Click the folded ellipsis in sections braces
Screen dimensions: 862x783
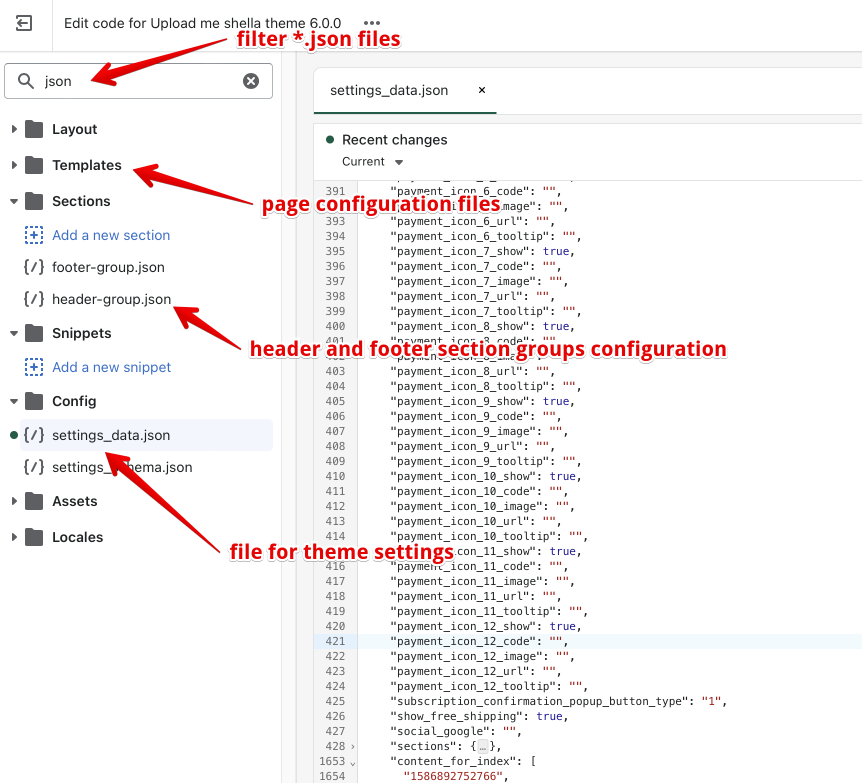pos(483,747)
